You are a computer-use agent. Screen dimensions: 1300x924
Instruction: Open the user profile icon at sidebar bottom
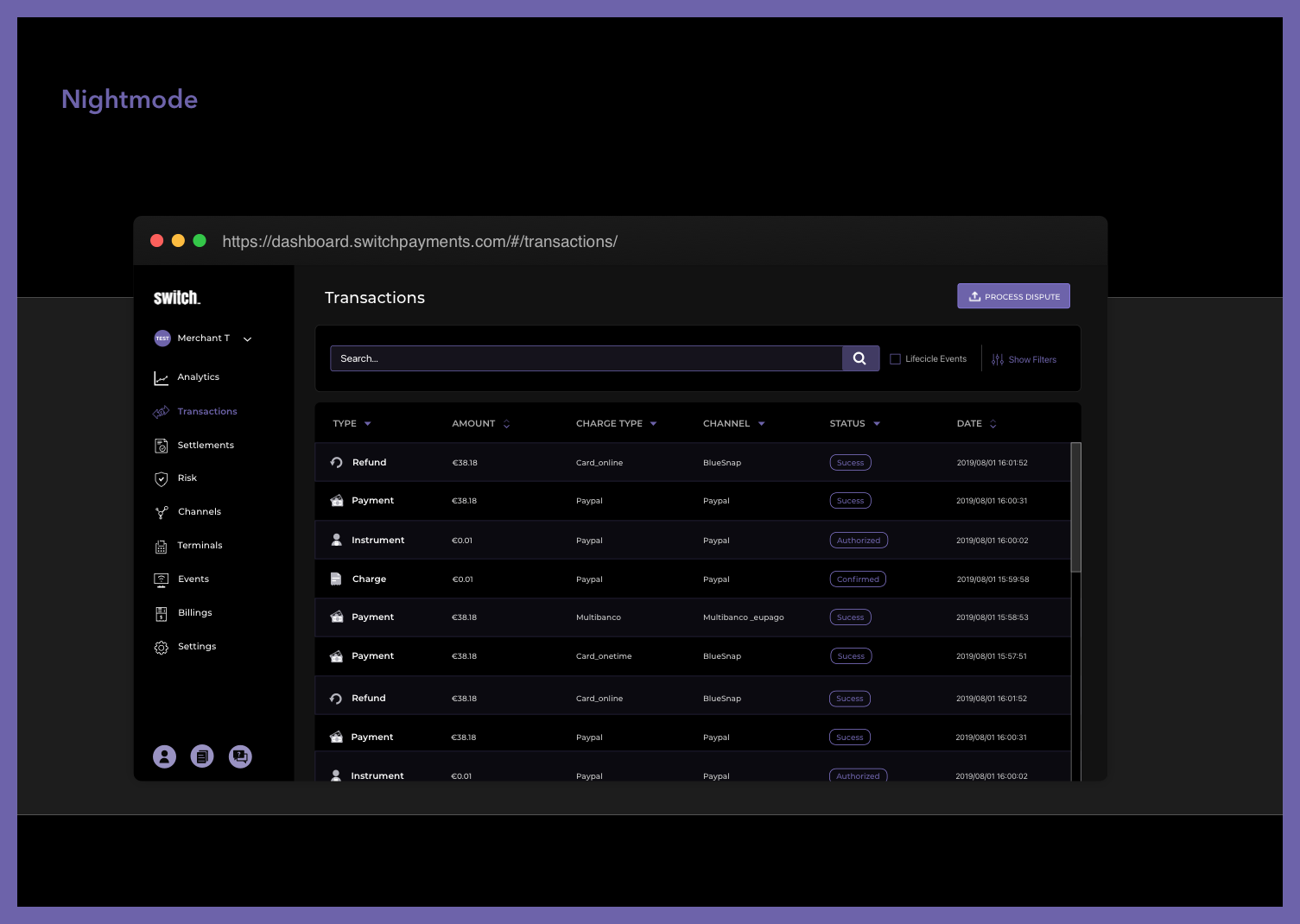pyautogui.click(x=164, y=756)
